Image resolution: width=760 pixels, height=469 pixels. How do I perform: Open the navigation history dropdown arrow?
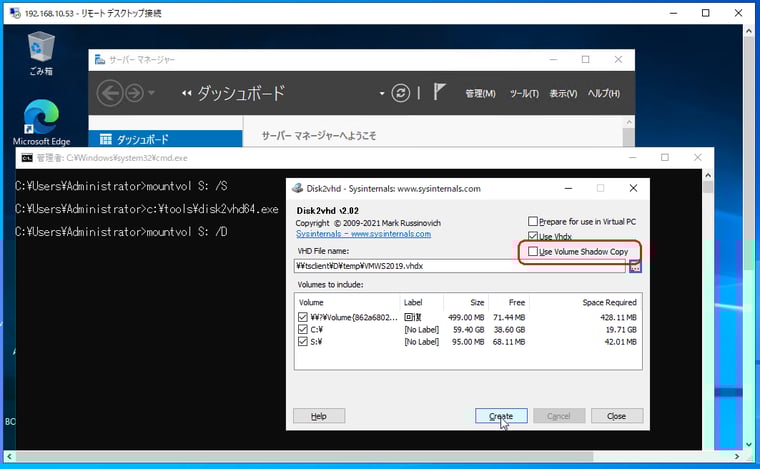(x=152, y=93)
